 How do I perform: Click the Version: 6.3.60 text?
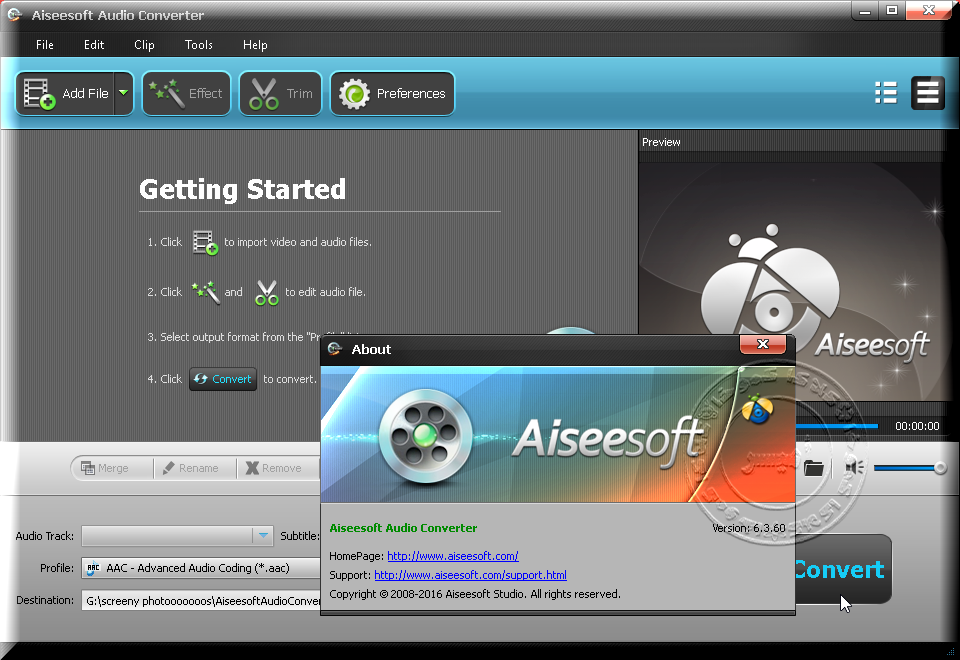749,528
